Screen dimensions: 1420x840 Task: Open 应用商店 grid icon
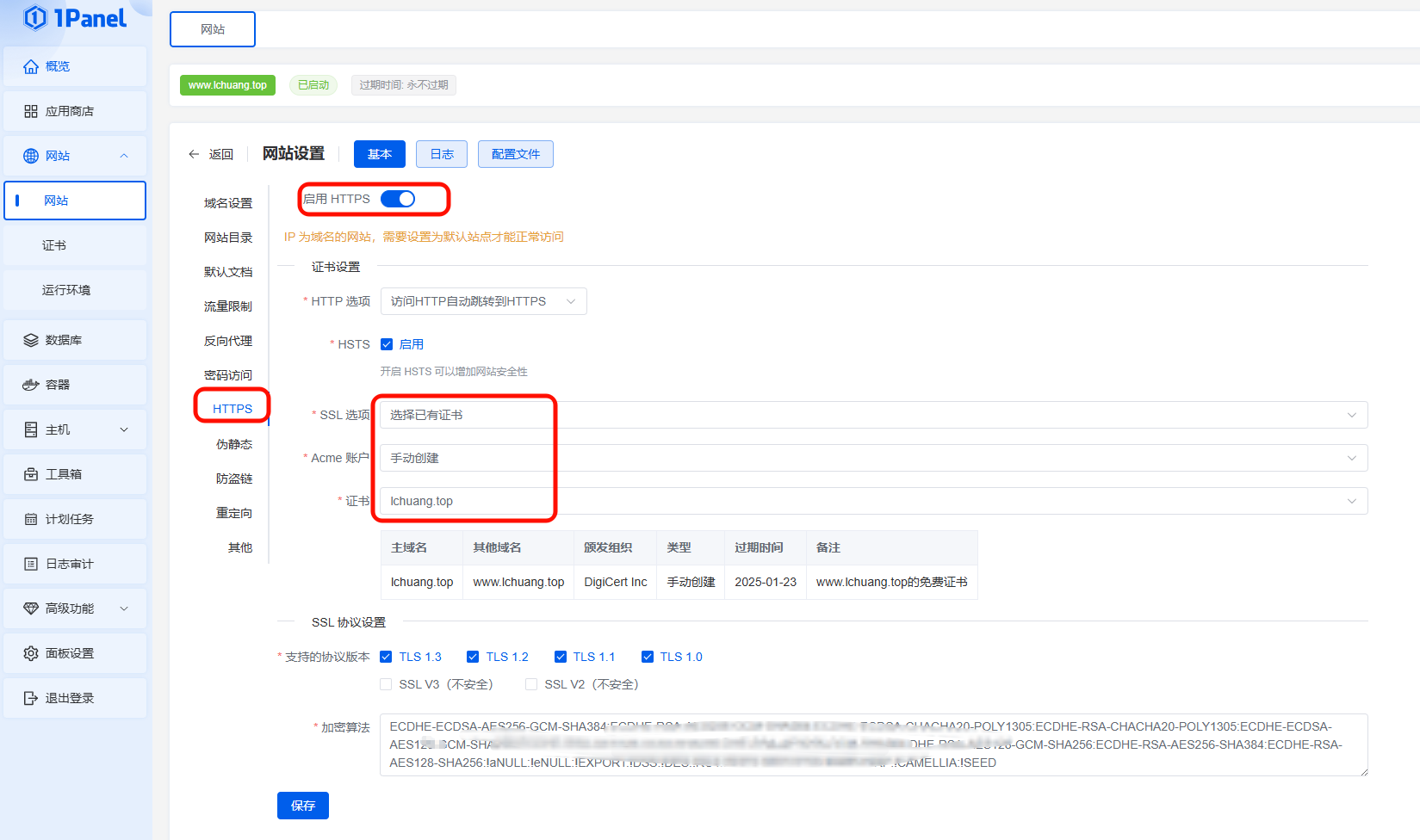tap(31, 111)
